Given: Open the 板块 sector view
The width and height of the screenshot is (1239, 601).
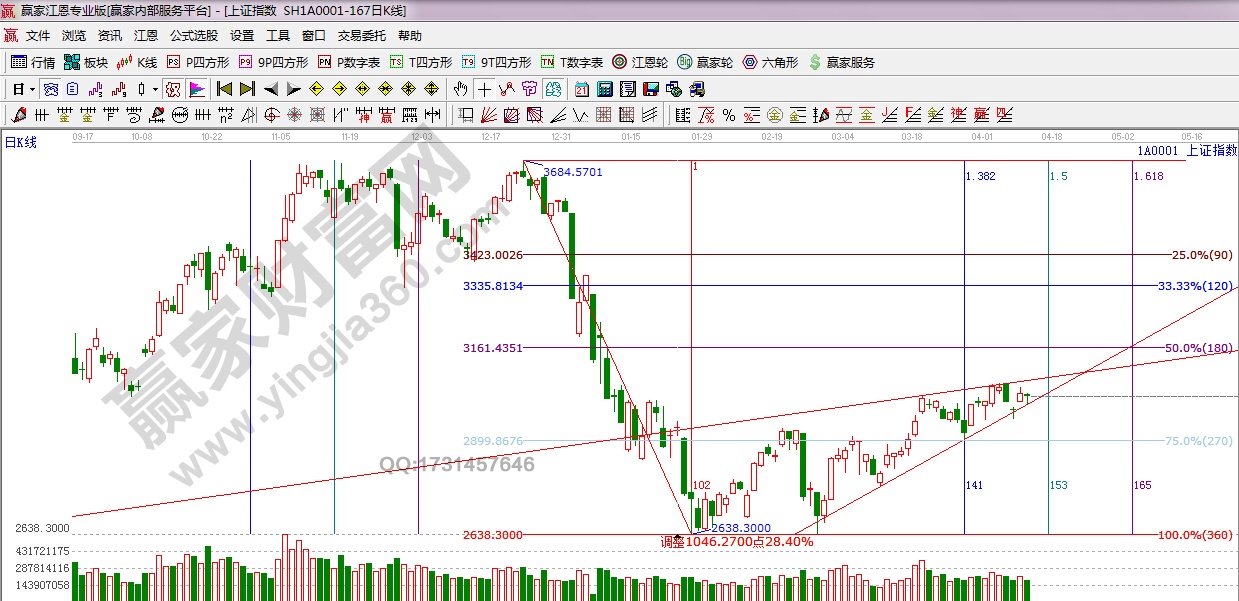Looking at the screenshot, I should [x=85, y=62].
